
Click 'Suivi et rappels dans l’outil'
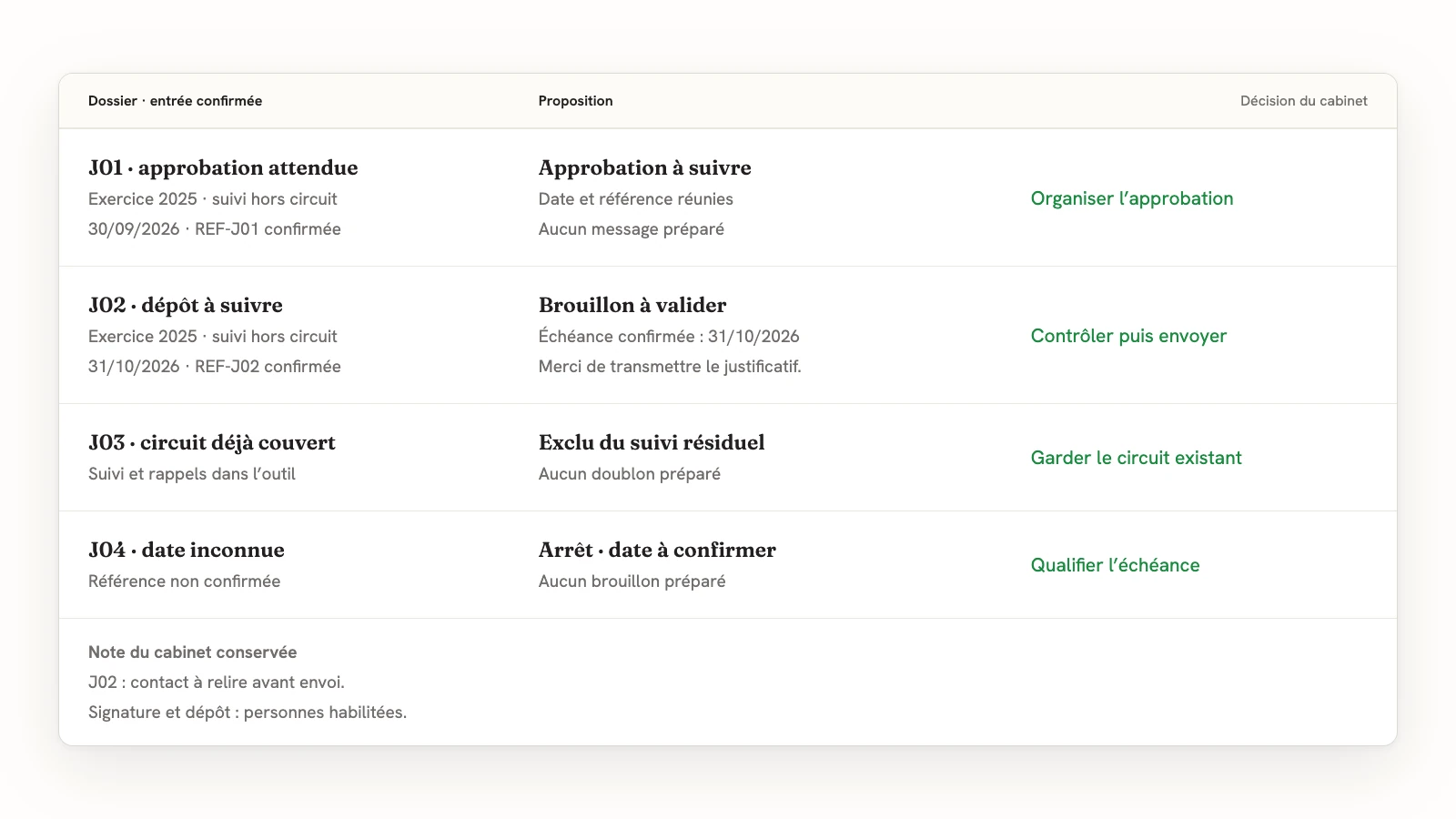(x=192, y=474)
